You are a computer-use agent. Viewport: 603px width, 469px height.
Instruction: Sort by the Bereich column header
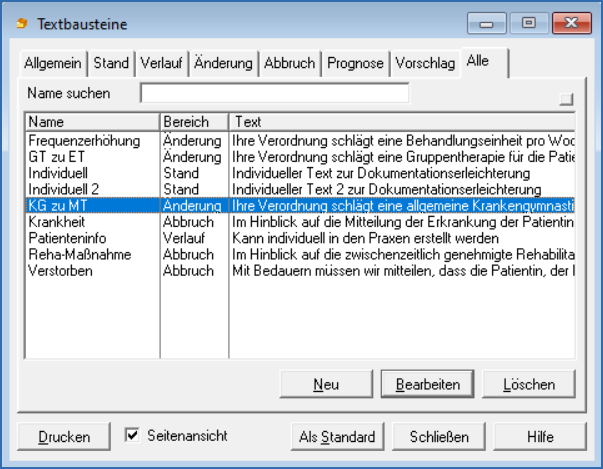pyautogui.click(x=194, y=122)
